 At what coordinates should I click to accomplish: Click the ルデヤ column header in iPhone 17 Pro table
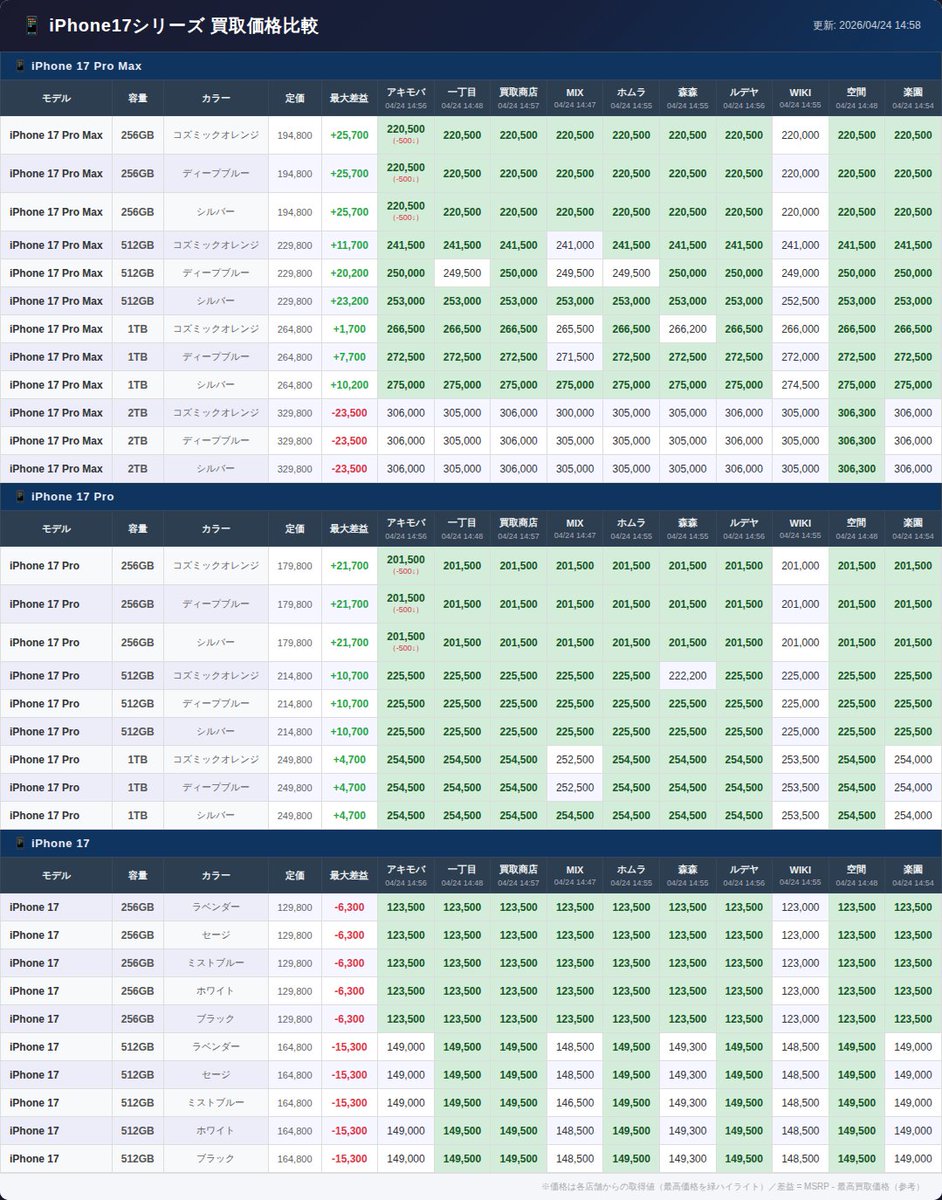tap(744, 529)
